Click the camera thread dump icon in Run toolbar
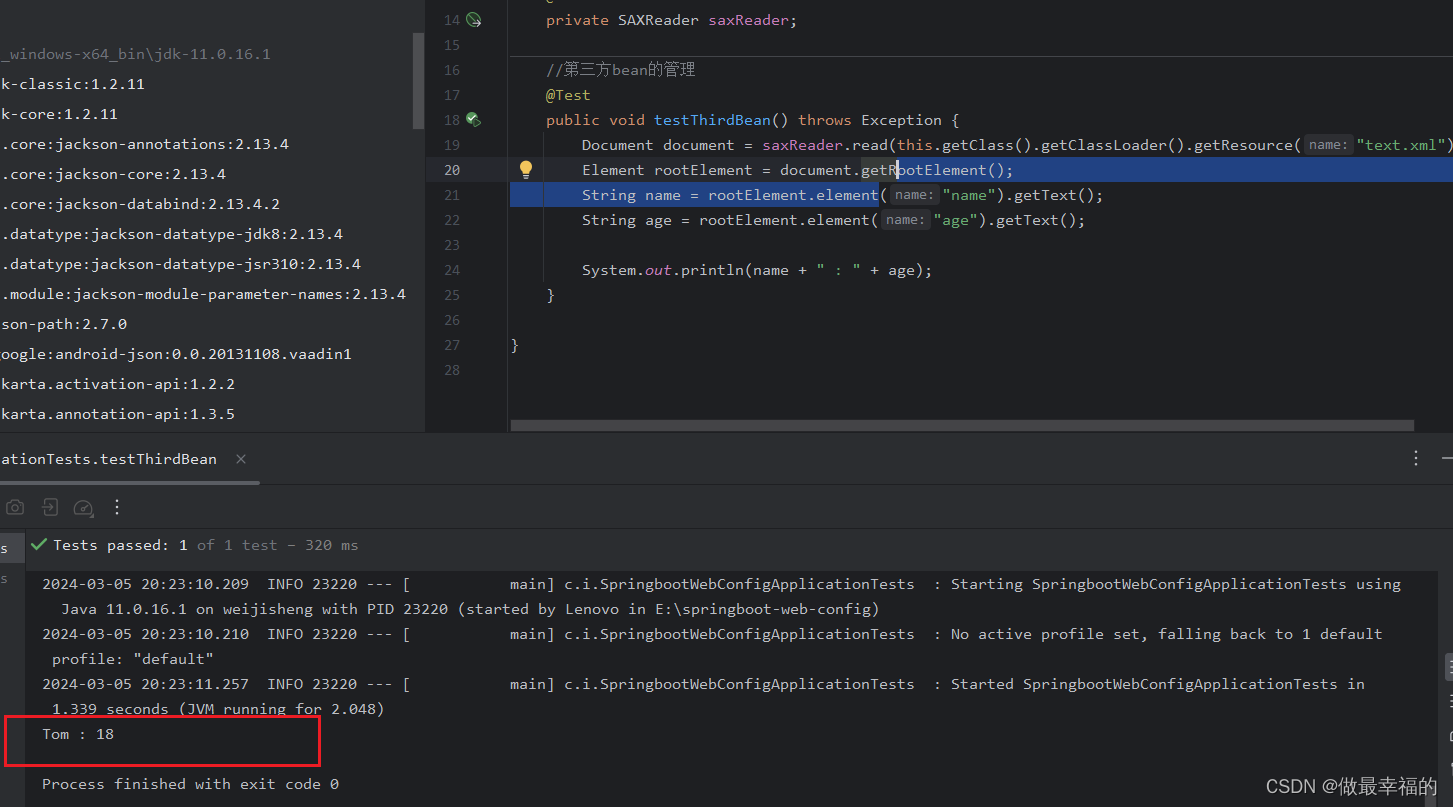Viewport: 1453px width, 807px height. (x=15, y=507)
